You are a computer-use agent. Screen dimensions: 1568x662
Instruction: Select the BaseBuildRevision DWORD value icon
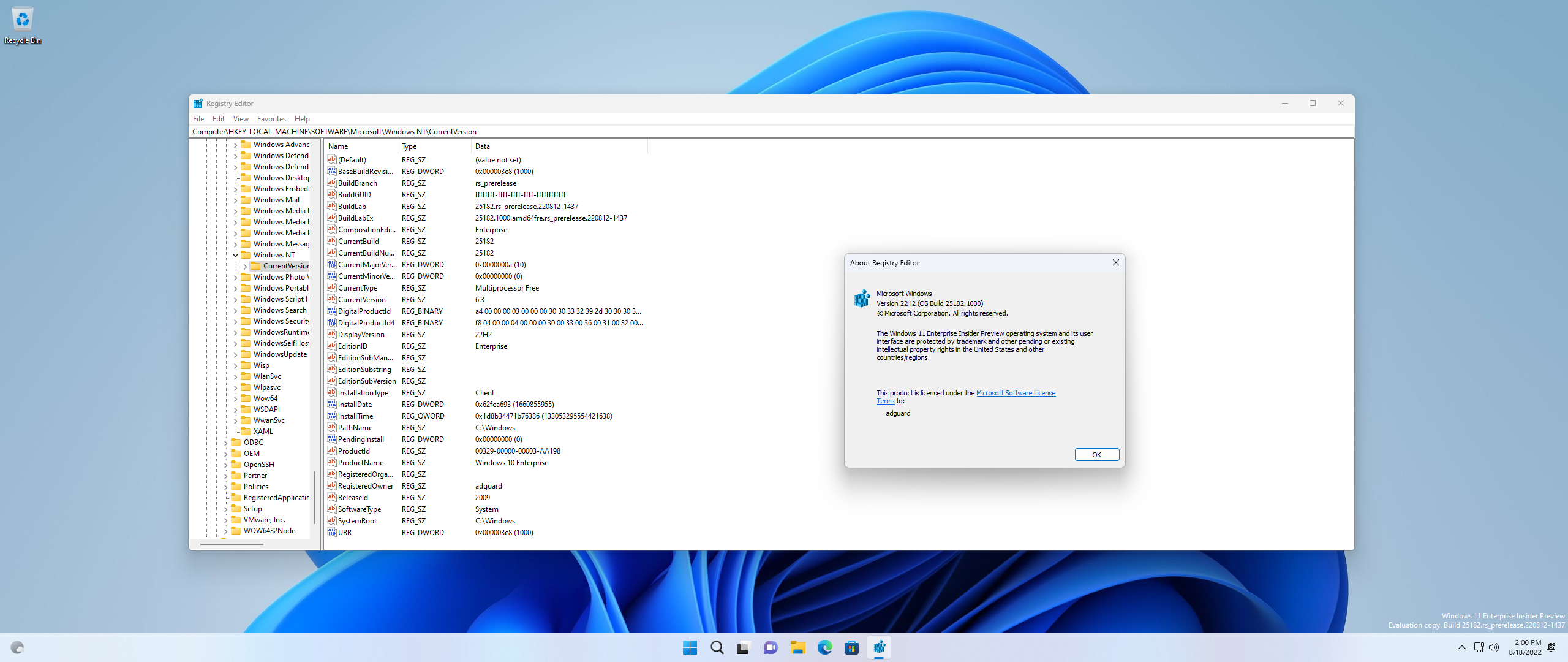pyautogui.click(x=332, y=171)
